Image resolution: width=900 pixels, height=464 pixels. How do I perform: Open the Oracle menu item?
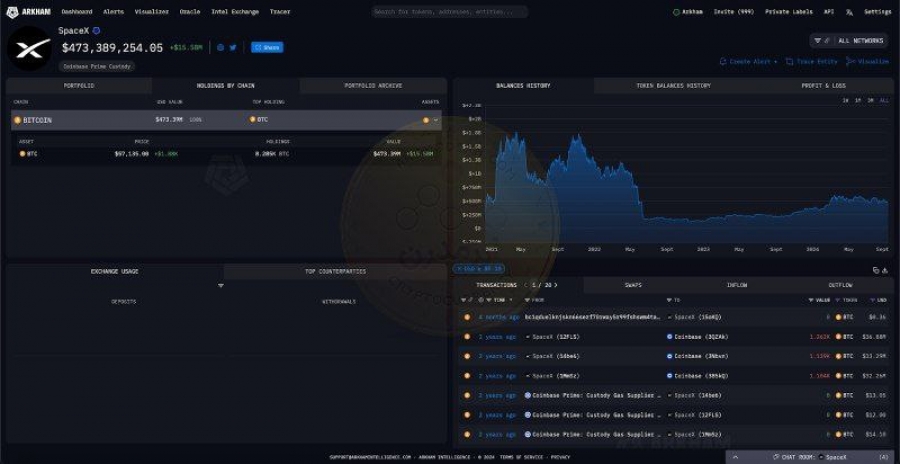(x=190, y=11)
